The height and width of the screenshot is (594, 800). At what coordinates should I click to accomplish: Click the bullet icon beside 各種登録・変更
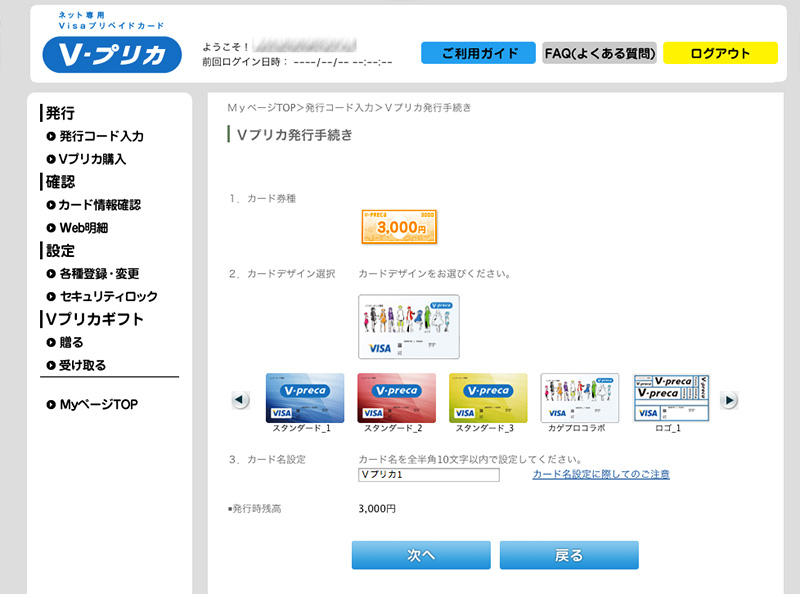[51, 274]
